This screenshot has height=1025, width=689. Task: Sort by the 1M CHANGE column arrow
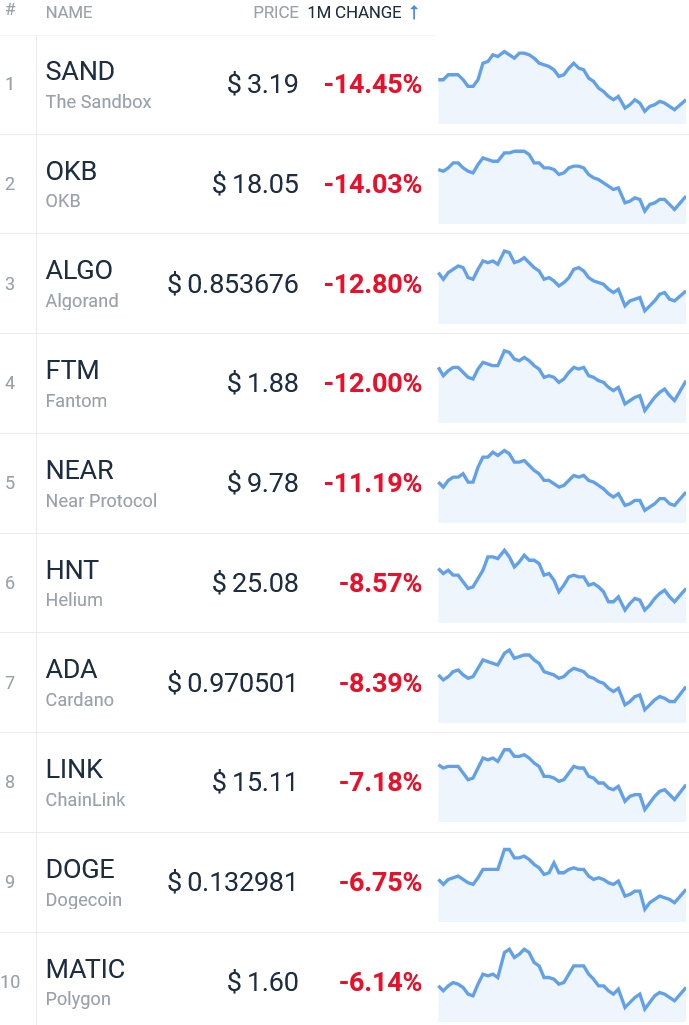pos(414,12)
